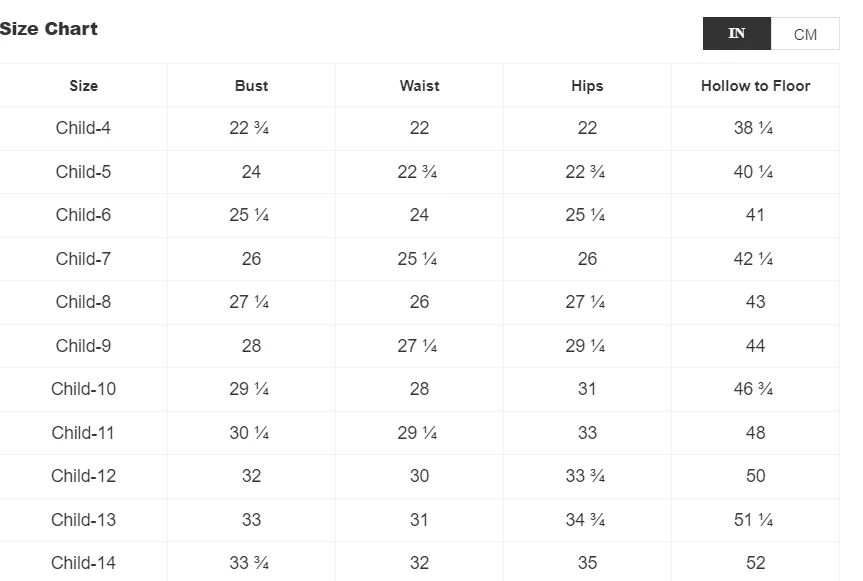Click the Hips column header
The width and height of the screenshot is (863, 581).
587,86
